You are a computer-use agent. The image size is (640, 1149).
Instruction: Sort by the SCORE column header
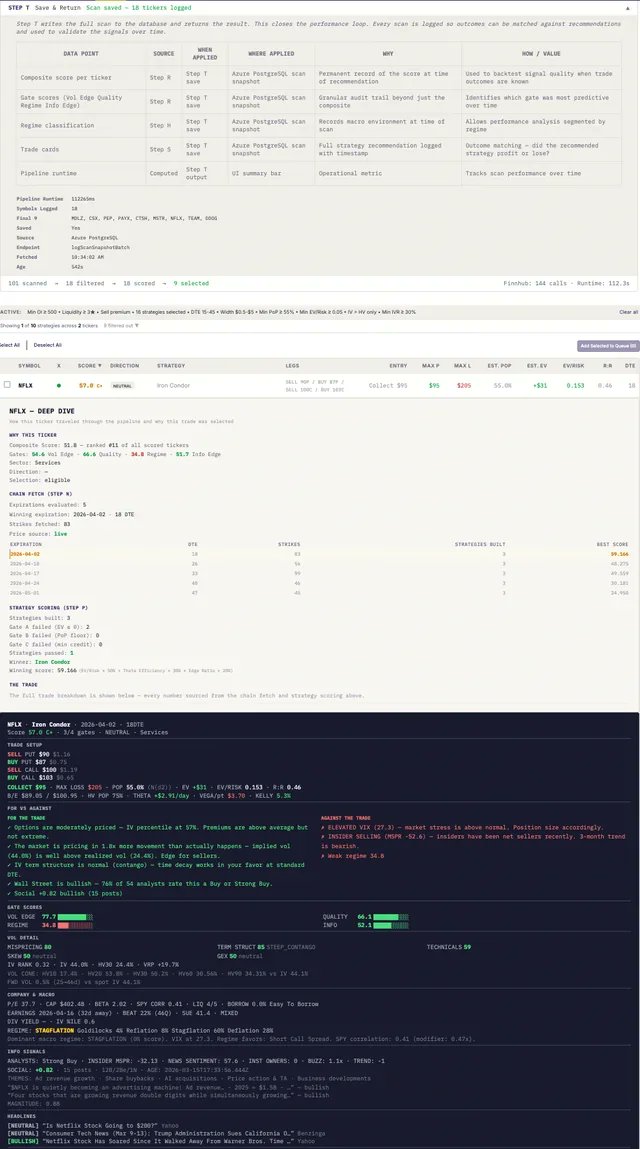coord(91,366)
